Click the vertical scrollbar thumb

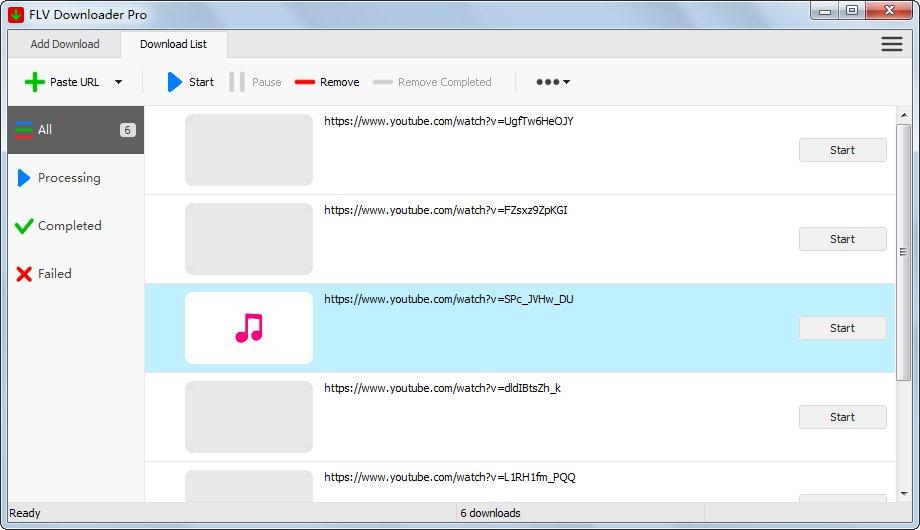904,252
